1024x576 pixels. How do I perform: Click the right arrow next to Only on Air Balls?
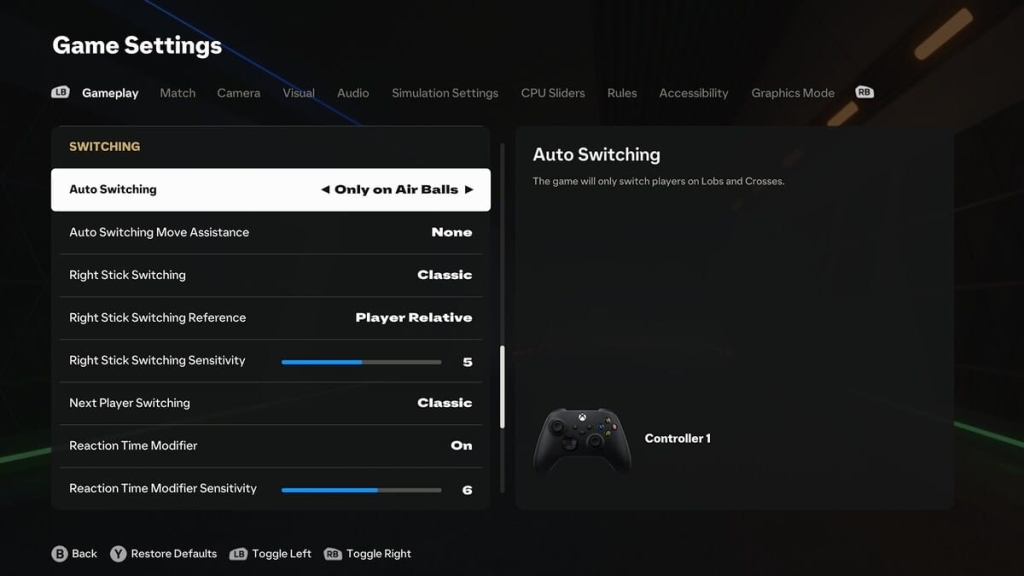pyautogui.click(x=468, y=189)
